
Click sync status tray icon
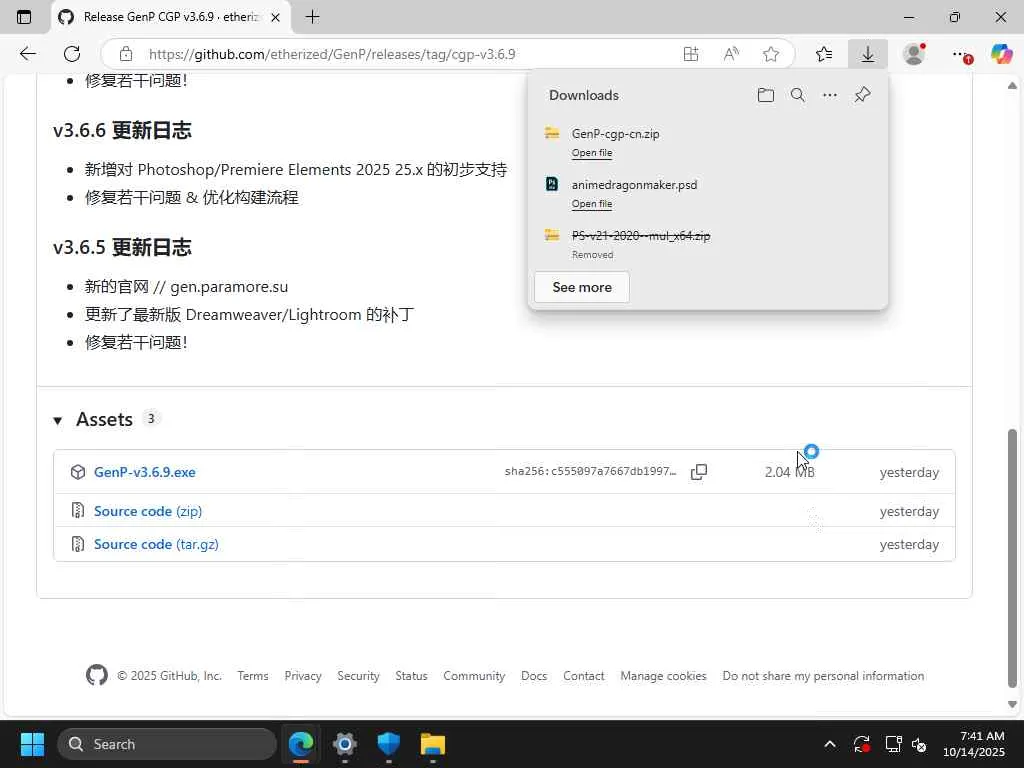pyautogui.click(x=861, y=744)
